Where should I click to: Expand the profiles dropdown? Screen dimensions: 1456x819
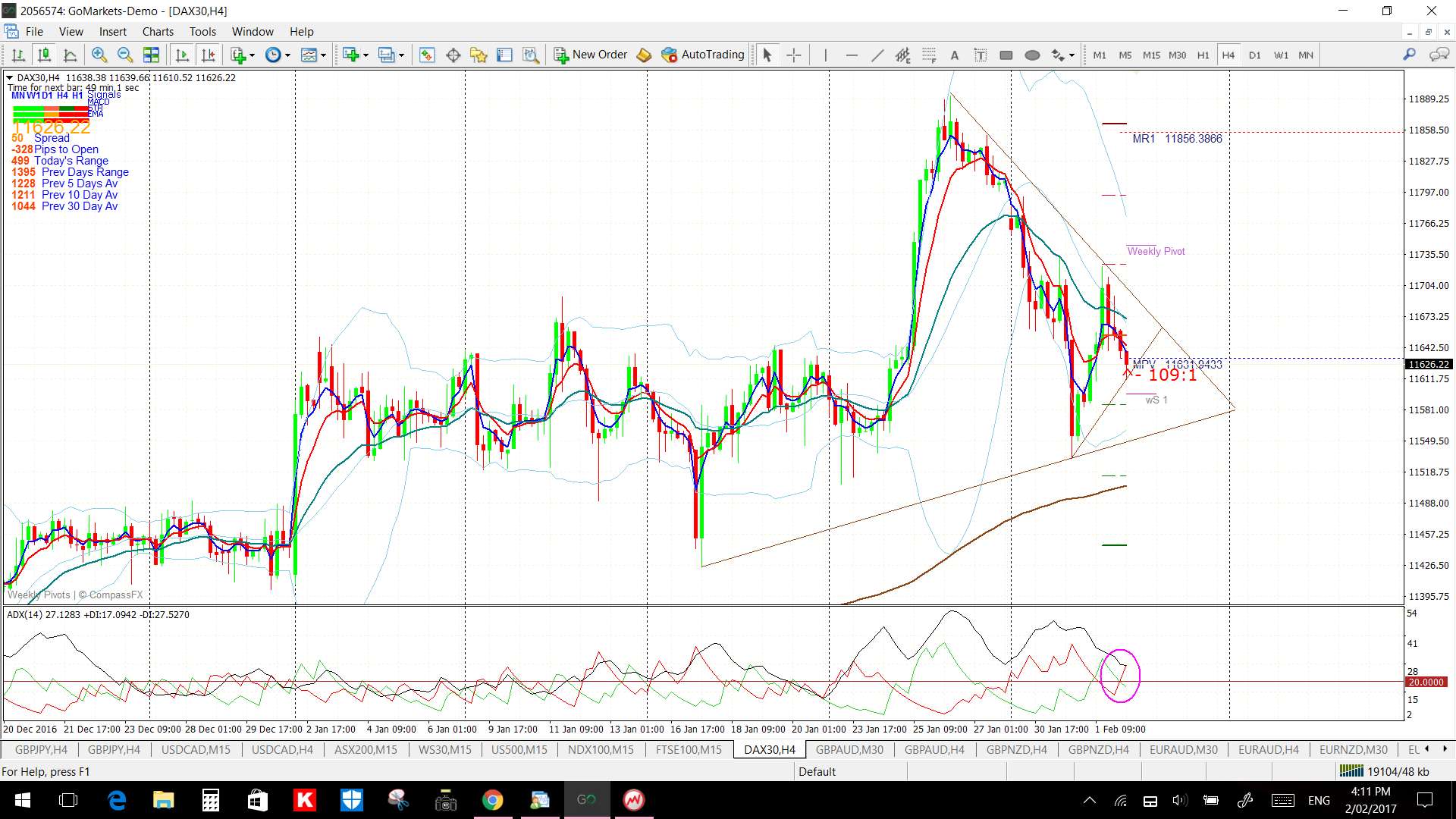tap(401, 55)
